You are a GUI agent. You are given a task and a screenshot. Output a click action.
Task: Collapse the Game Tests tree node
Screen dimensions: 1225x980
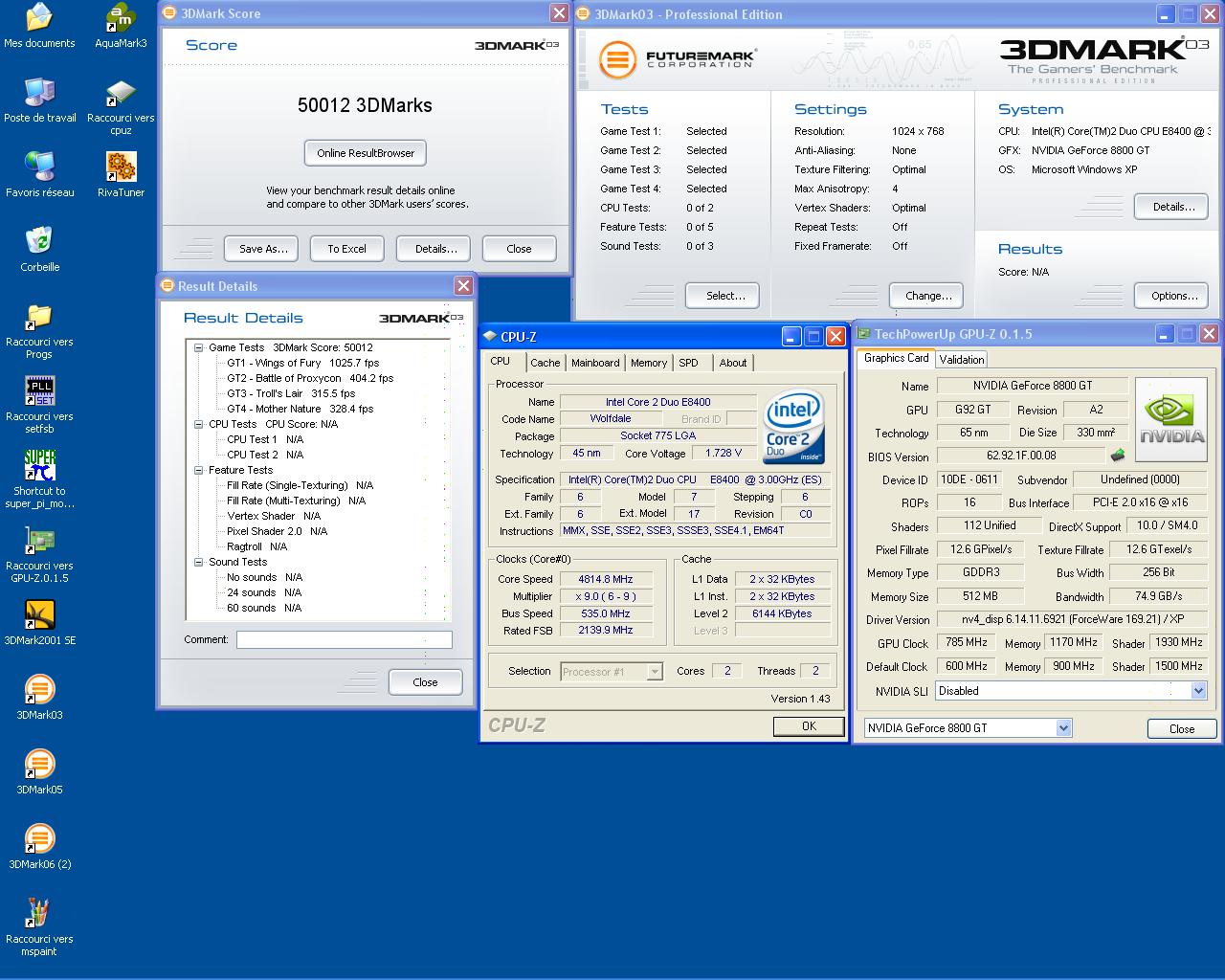[x=198, y=347]
